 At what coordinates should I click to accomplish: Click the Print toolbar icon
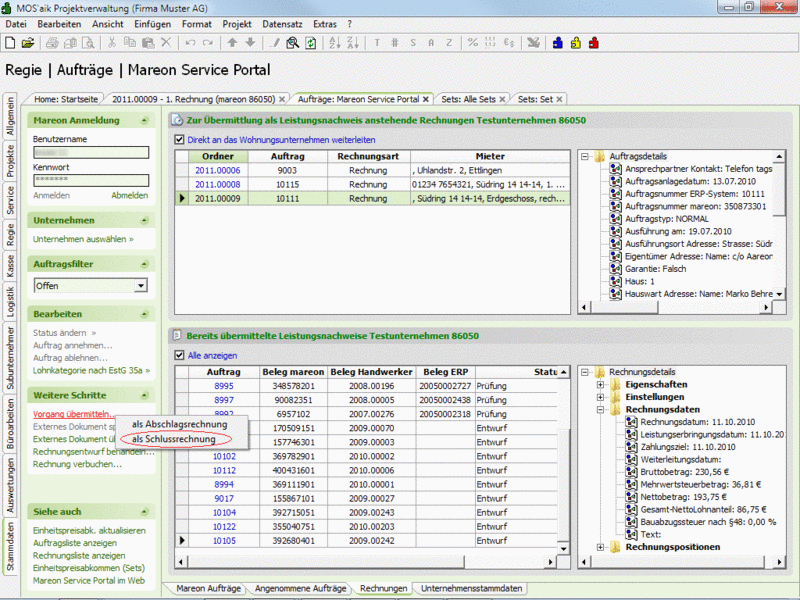(52, 43)
